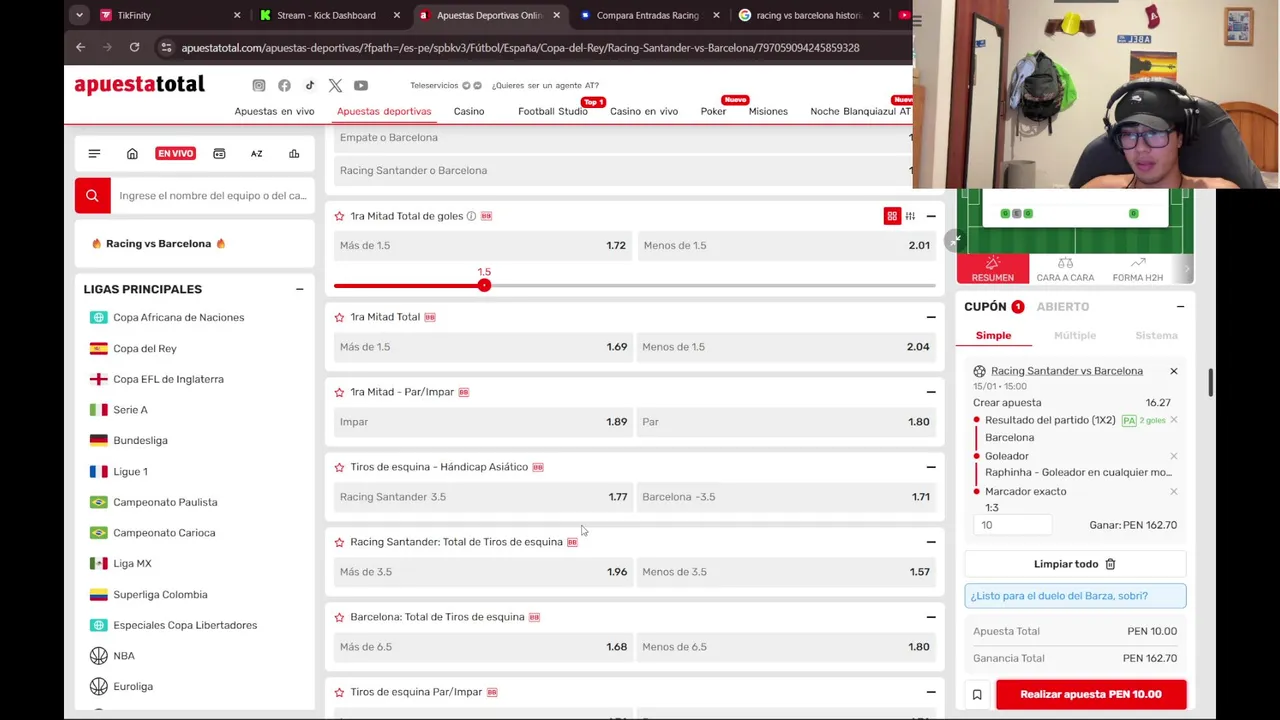Star the 1ra Mitad - Par/Impar market

pos(340,392)
